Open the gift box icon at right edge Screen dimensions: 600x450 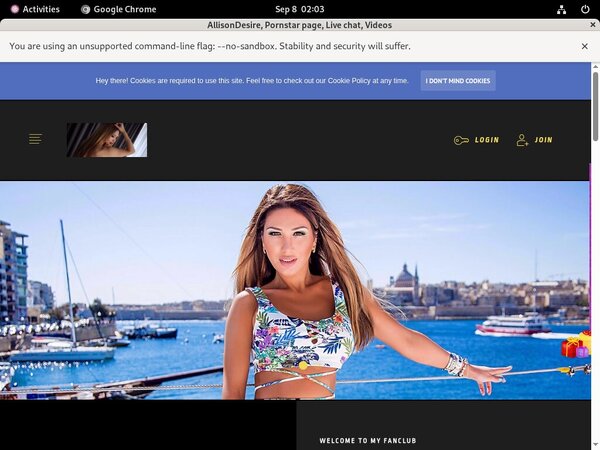[x=576, y=346]
